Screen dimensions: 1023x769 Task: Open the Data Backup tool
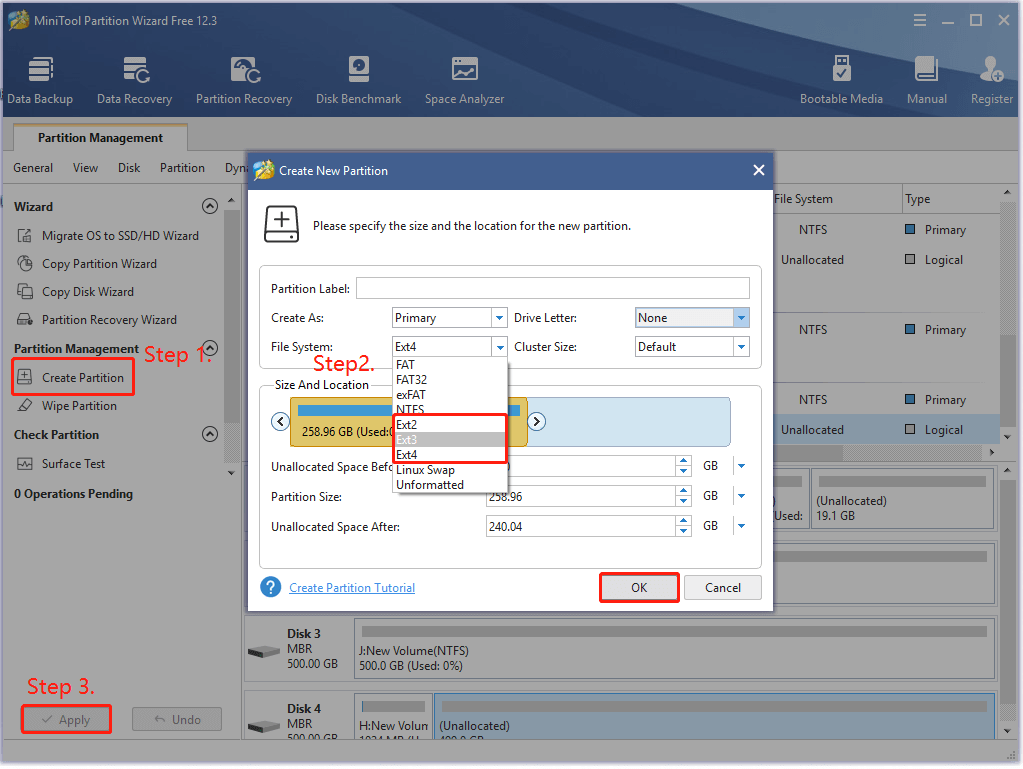click(40, 78)
